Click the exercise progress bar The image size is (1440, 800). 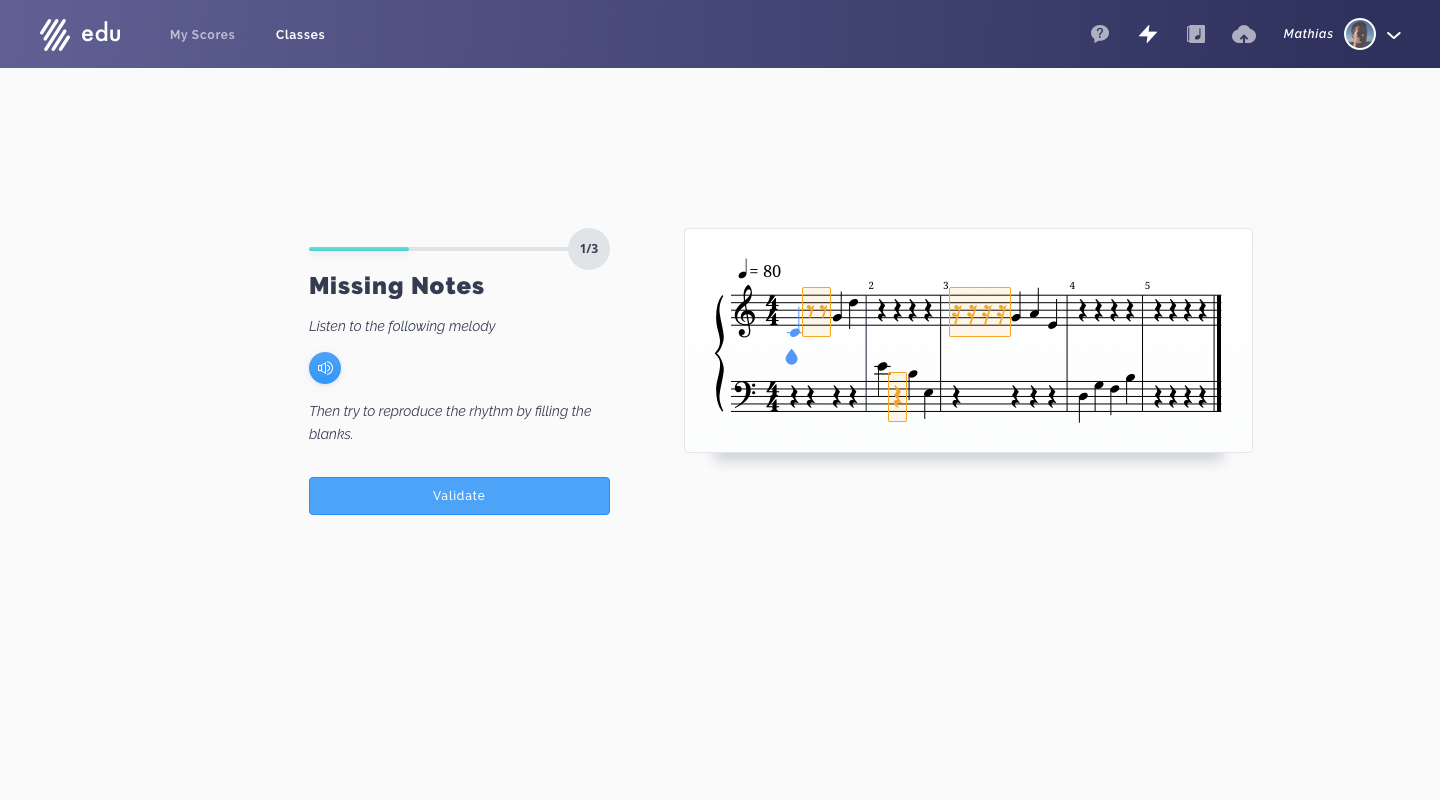pos(439,249)
